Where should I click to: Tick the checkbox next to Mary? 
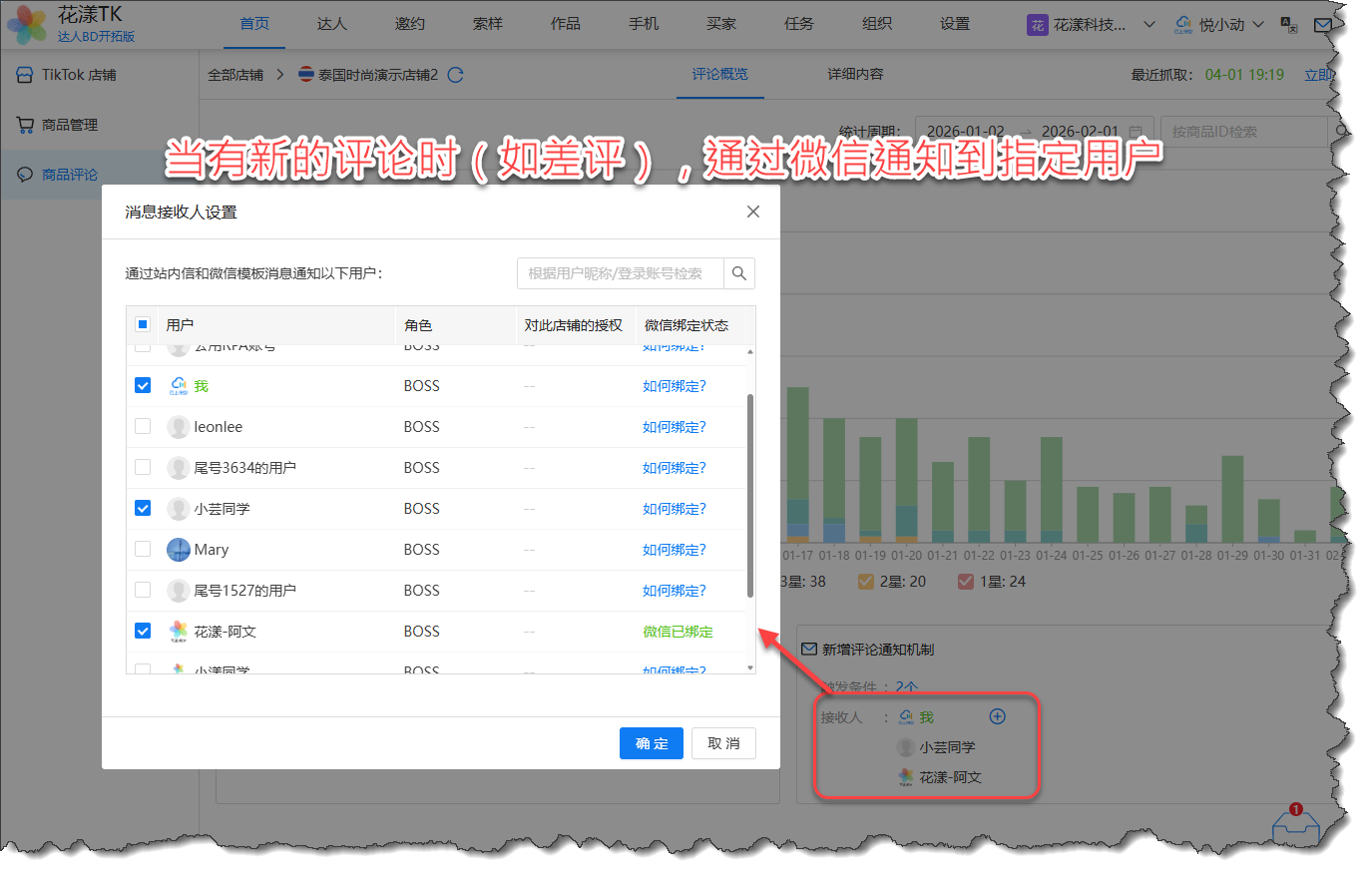143,549
